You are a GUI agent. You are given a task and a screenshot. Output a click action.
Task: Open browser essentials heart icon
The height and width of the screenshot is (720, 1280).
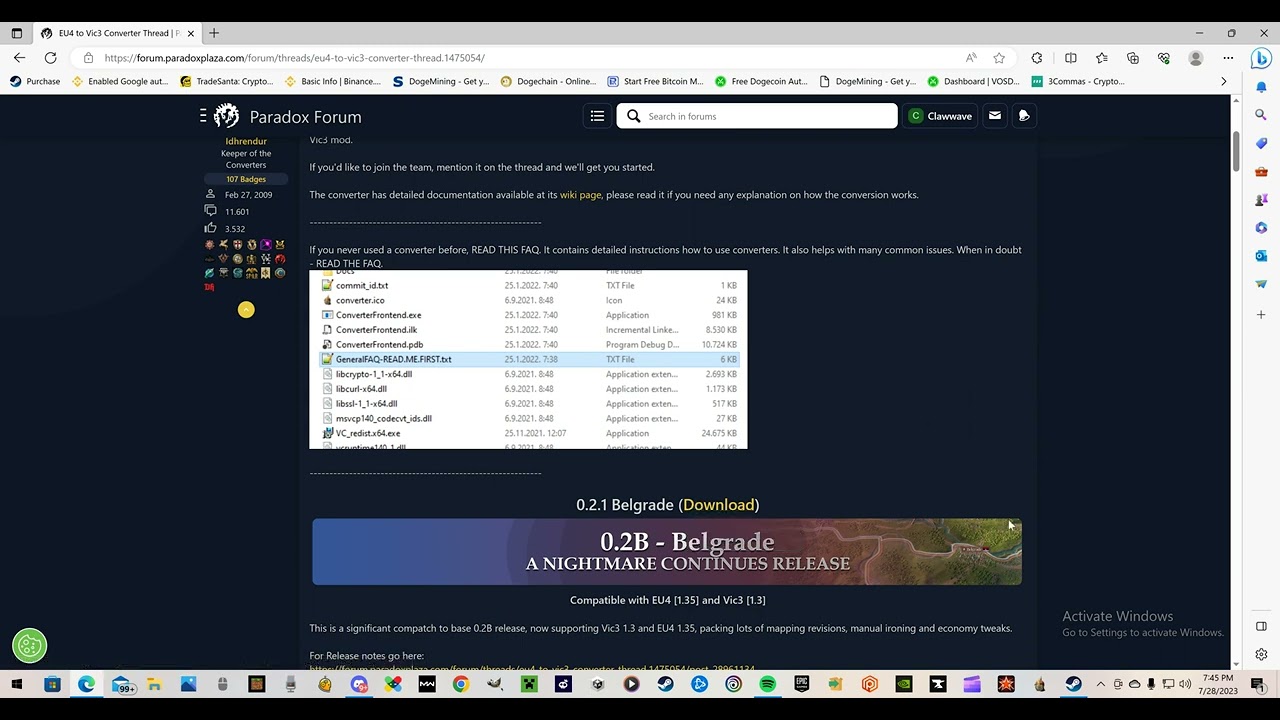click(x=1164, y=58)
